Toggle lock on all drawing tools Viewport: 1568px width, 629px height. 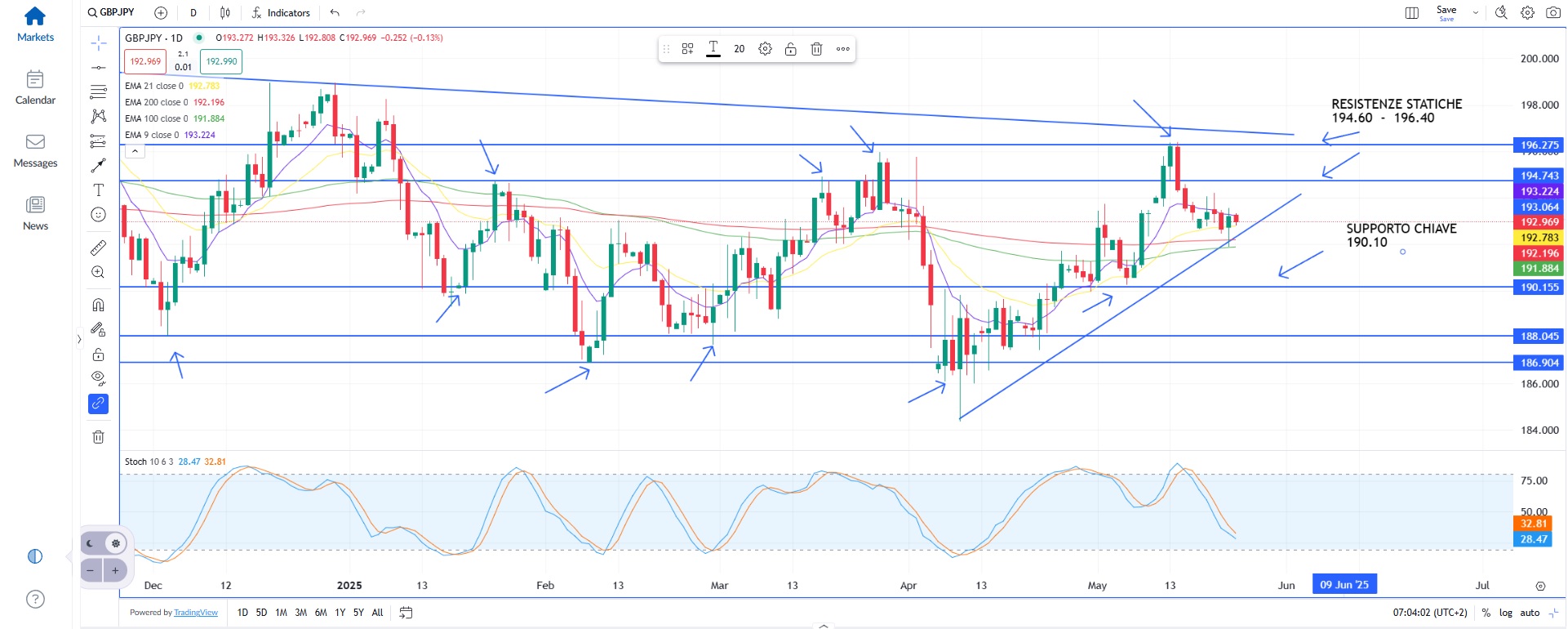click(98, 355)
